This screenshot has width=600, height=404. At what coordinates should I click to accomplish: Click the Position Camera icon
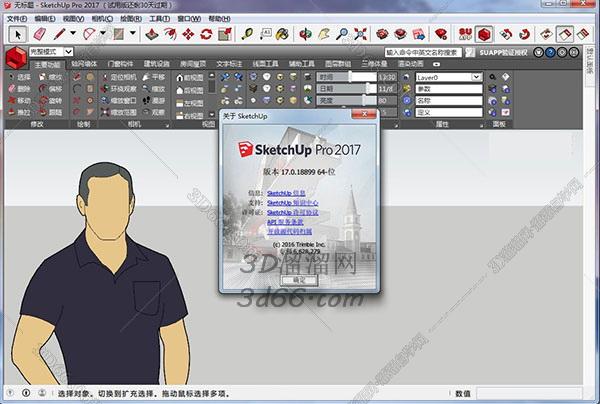coord(105,77)
